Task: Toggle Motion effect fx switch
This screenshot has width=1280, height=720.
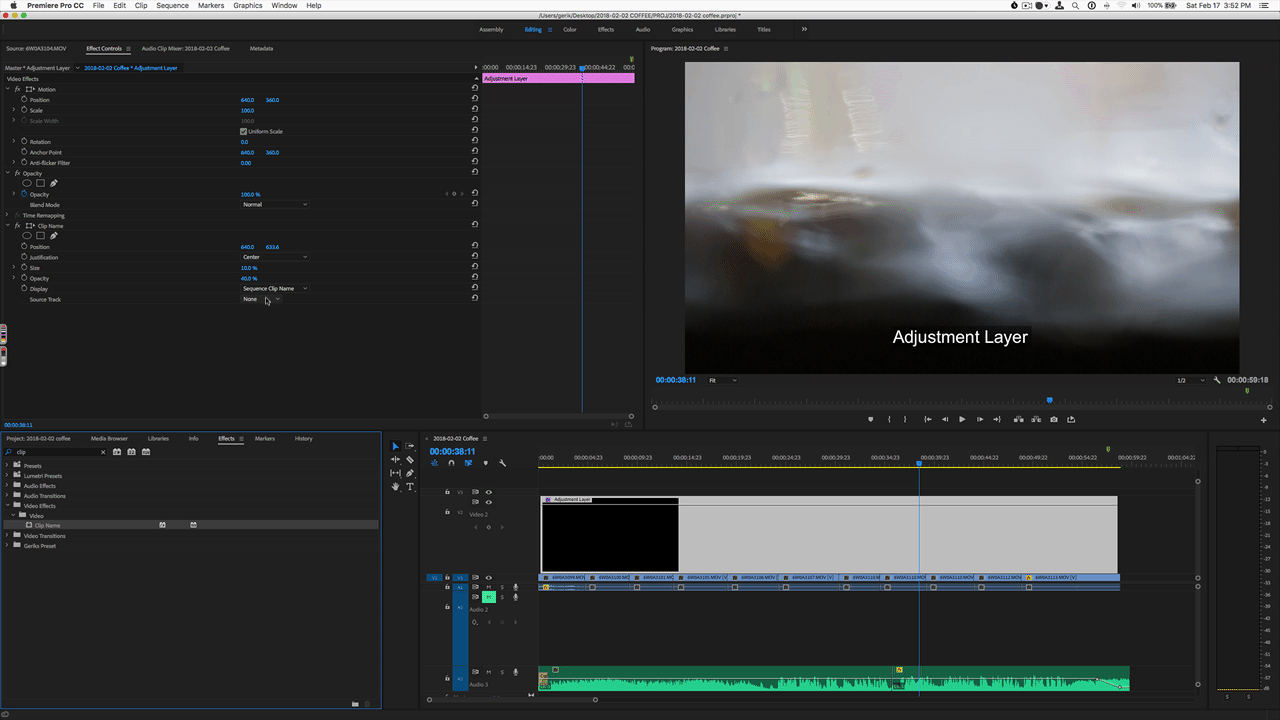Action: tap(17, 89)
